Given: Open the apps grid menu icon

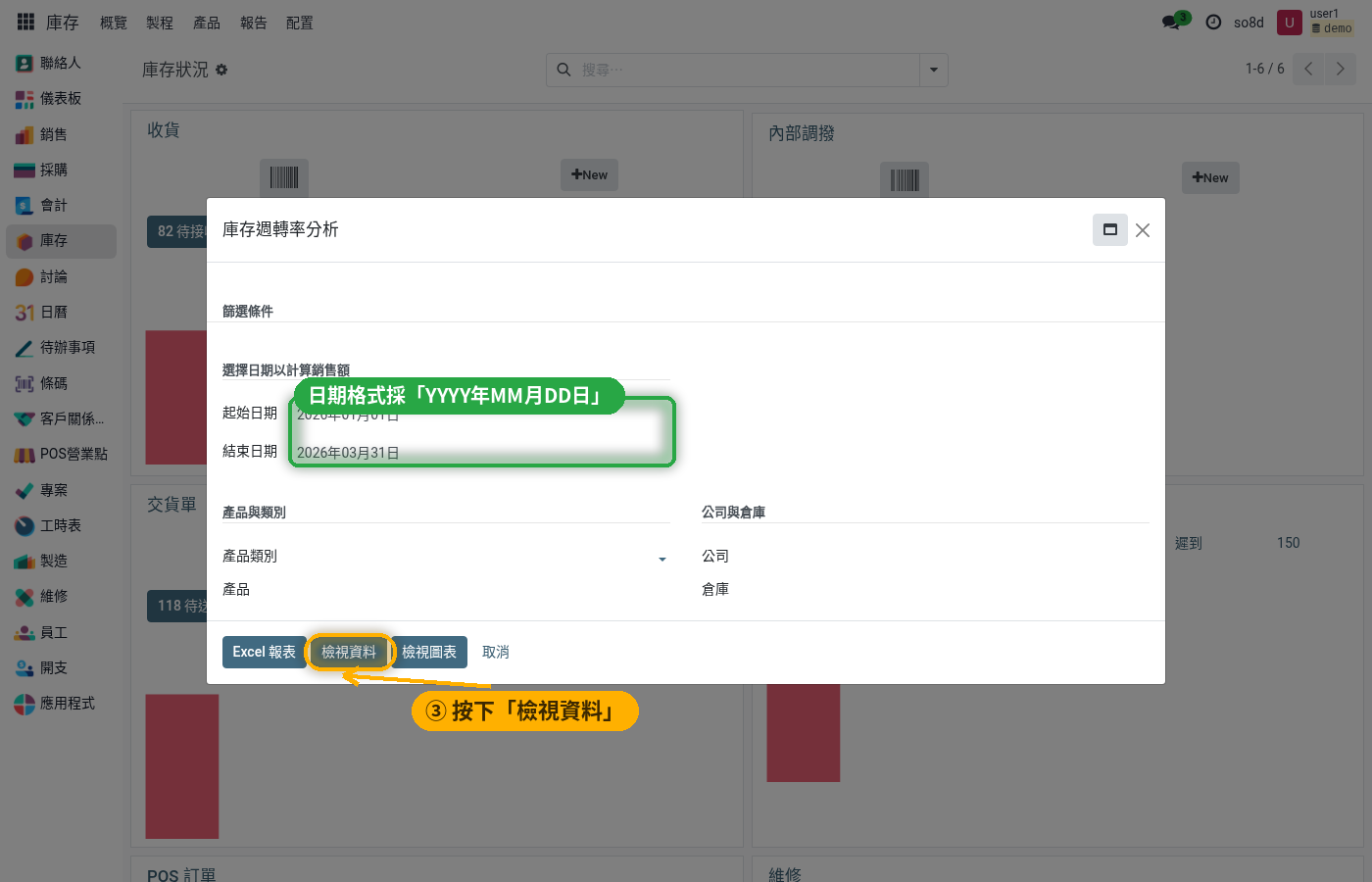Looking at the screenshot, I should [25, 22].
